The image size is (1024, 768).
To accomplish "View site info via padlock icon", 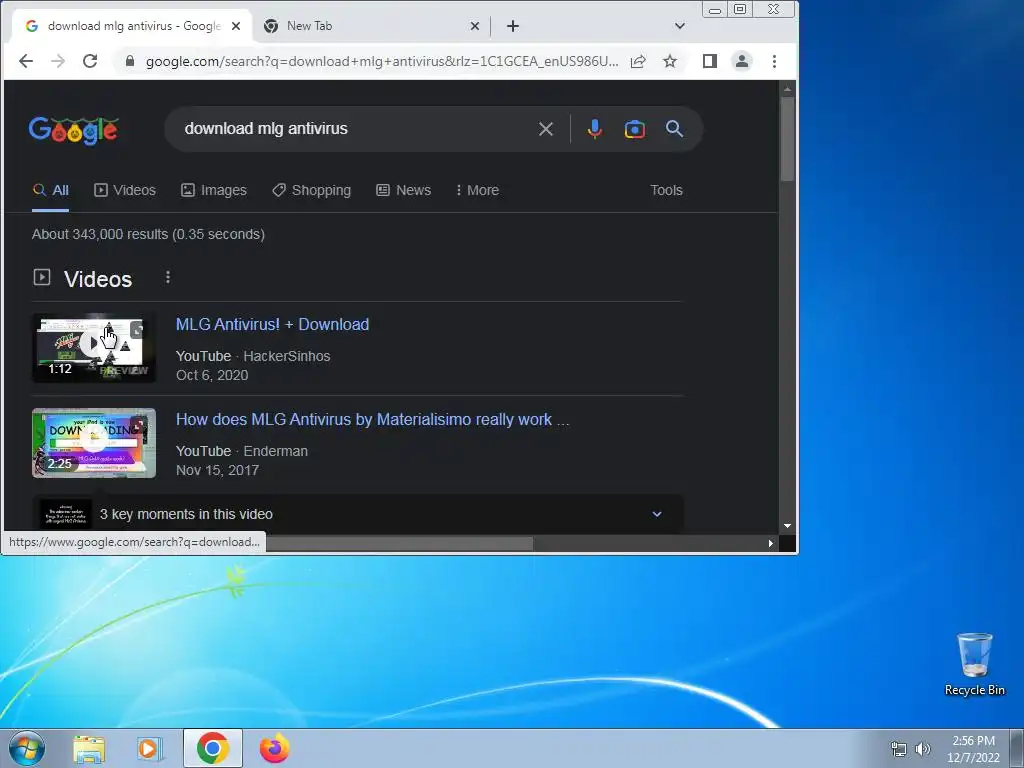I will (x=130, y=61).
